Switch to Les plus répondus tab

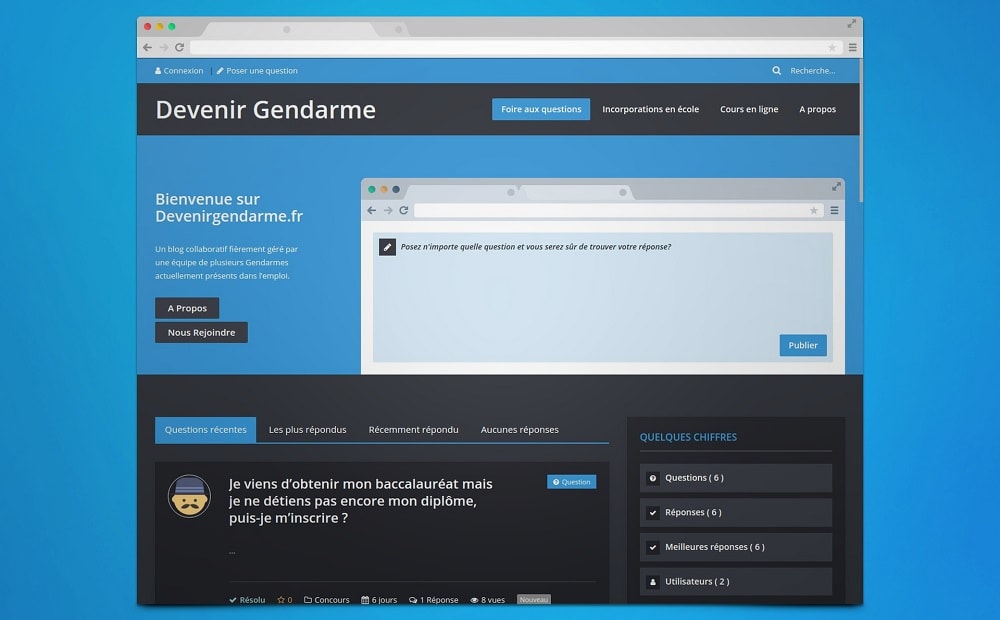(307, 429)
